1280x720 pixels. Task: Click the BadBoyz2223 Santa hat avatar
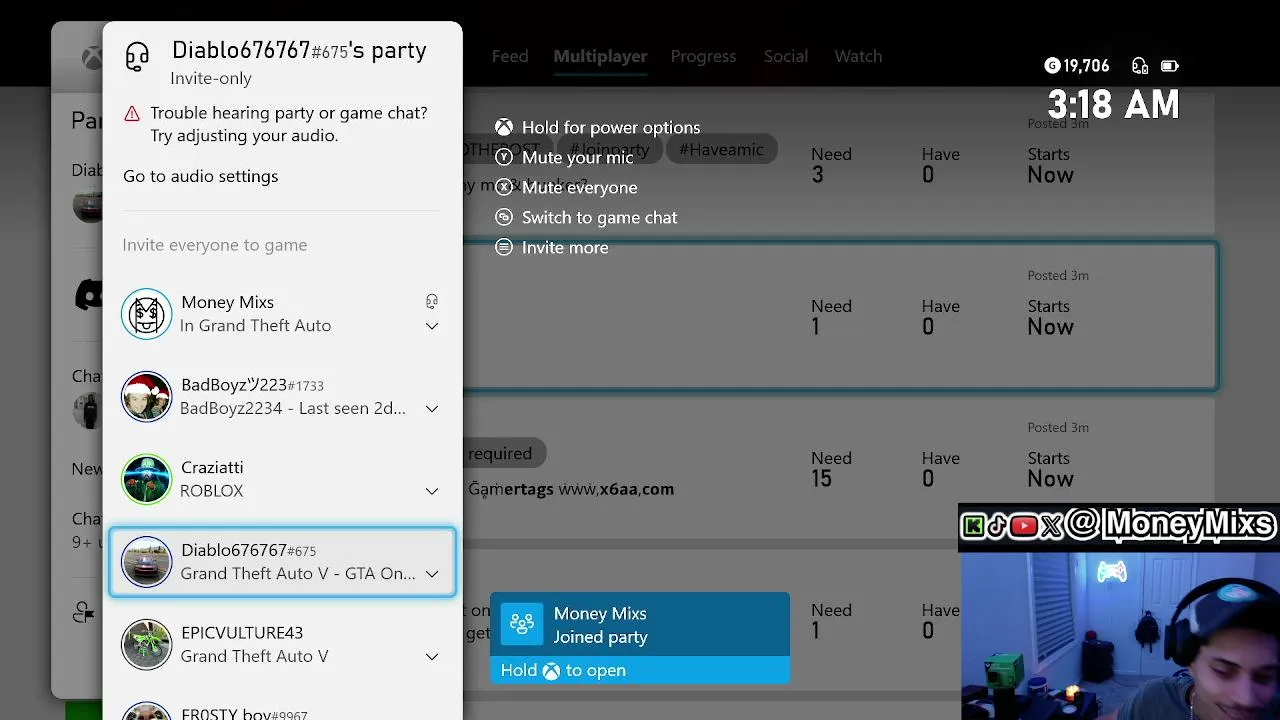click(147, 396)
